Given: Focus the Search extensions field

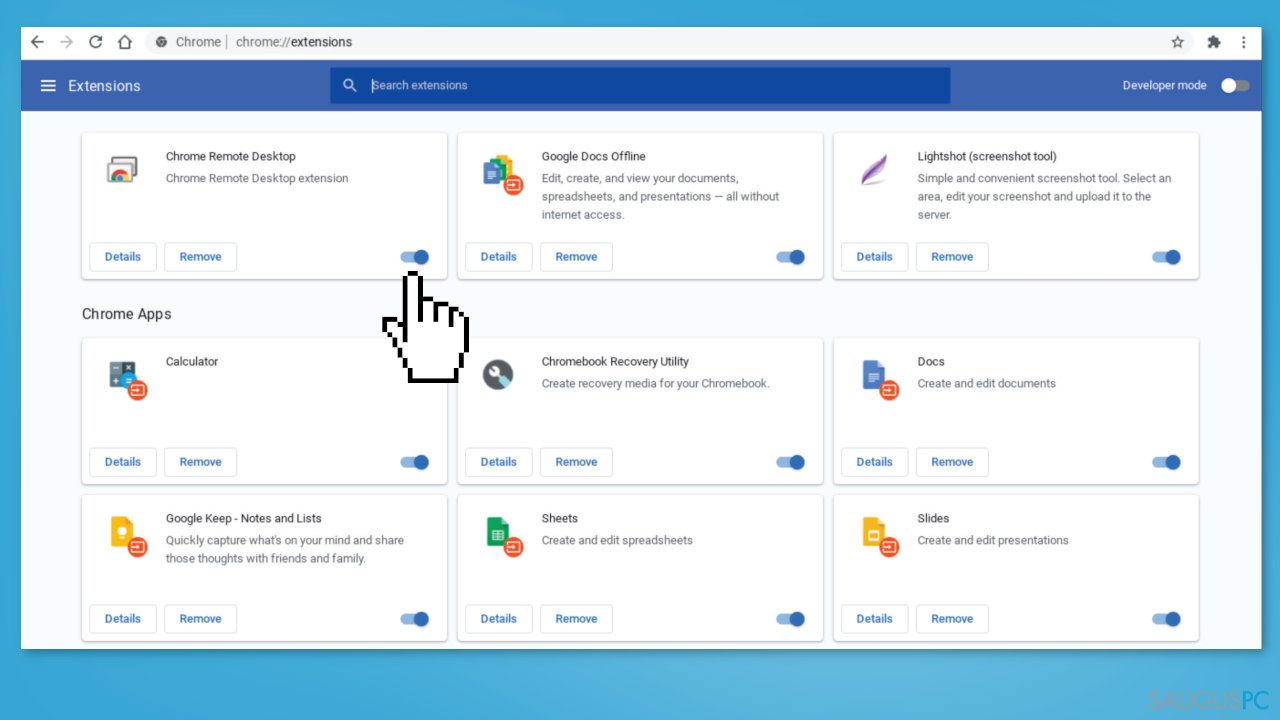Looking at the screenshot, I should click(640, 85).
